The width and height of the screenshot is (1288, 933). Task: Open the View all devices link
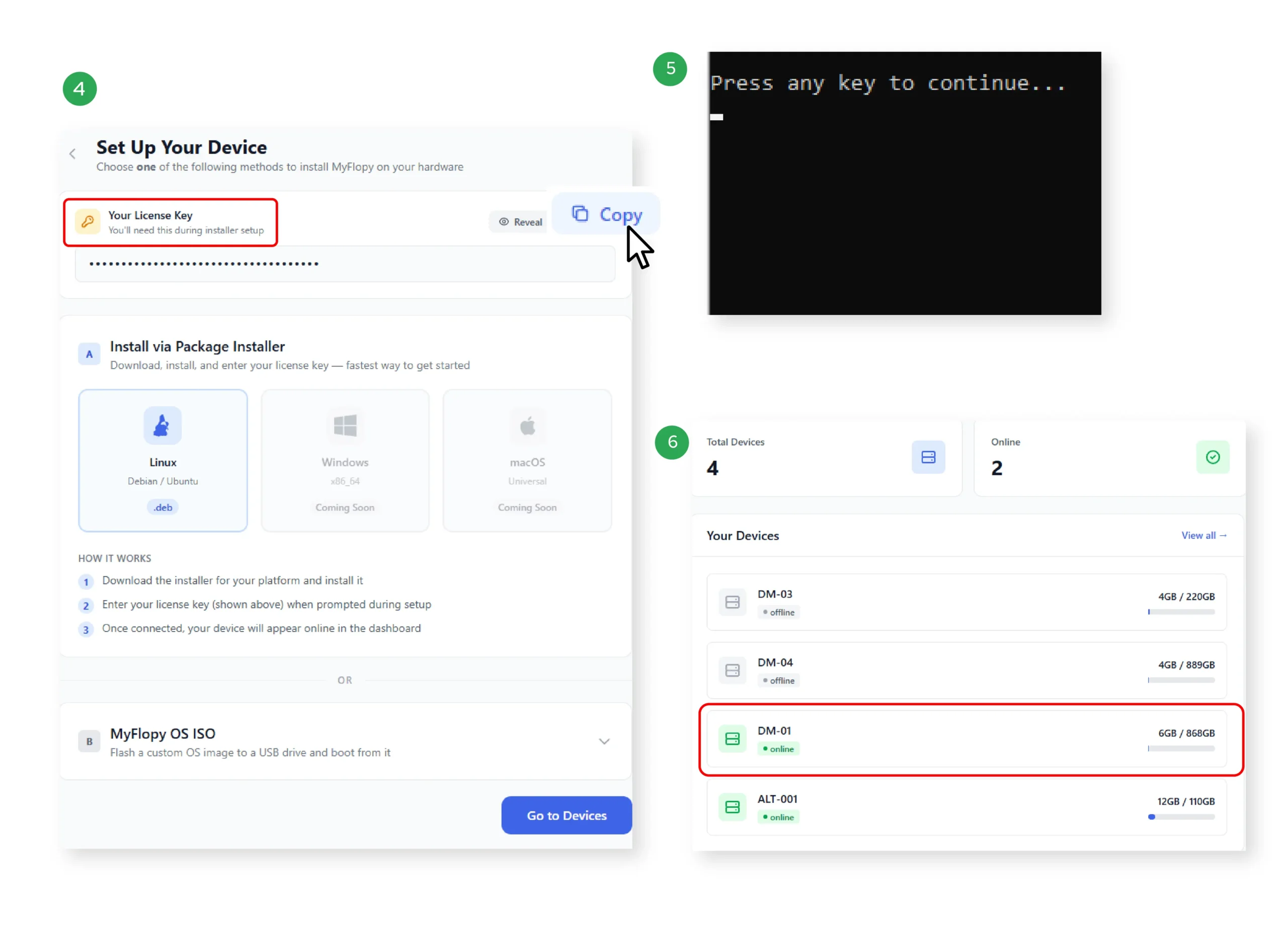click(1203, 536)
